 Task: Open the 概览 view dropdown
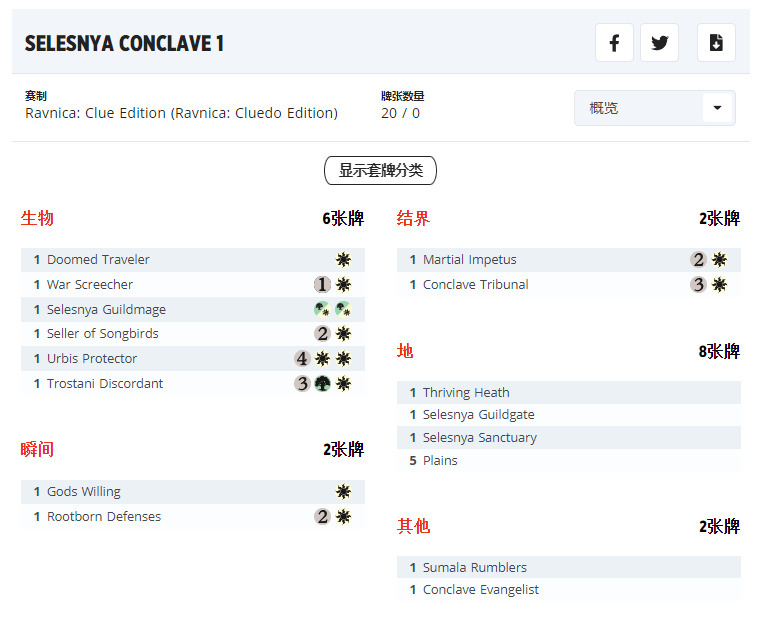[x=640, y=108]
